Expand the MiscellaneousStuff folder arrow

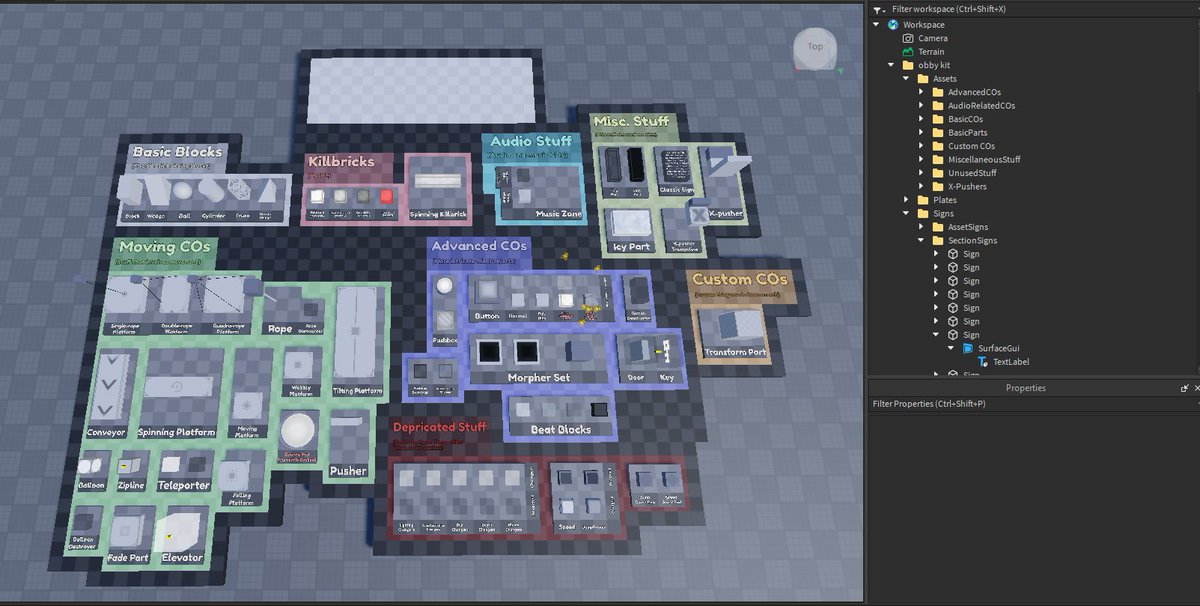(921, 159)
